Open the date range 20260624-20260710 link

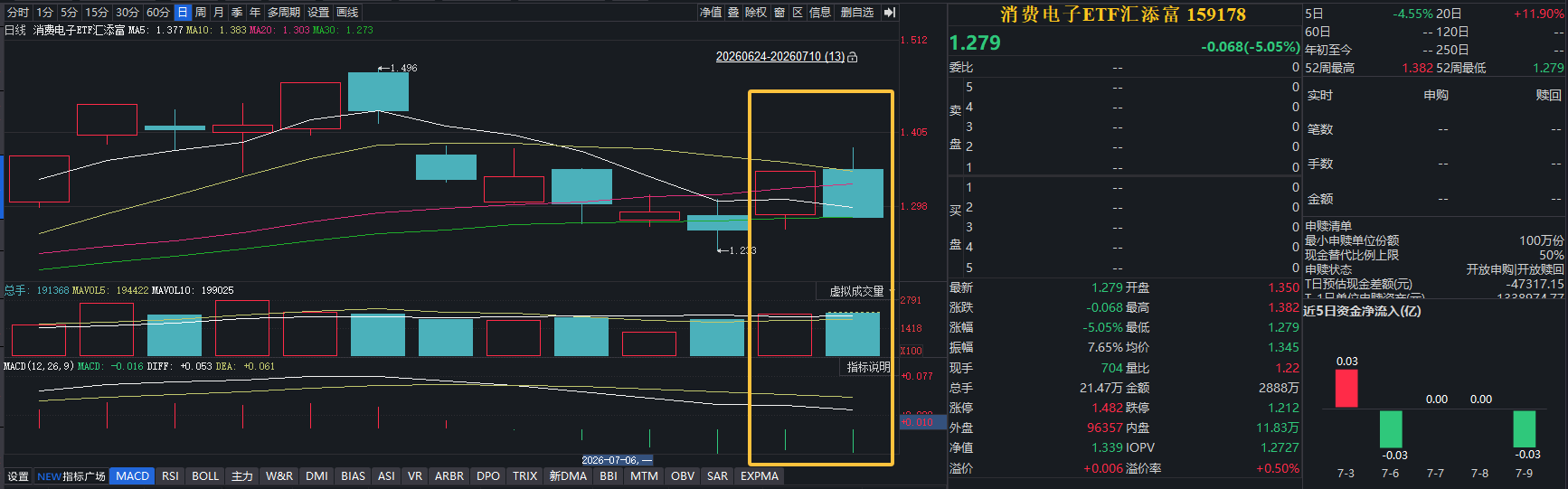click(780, 57)
